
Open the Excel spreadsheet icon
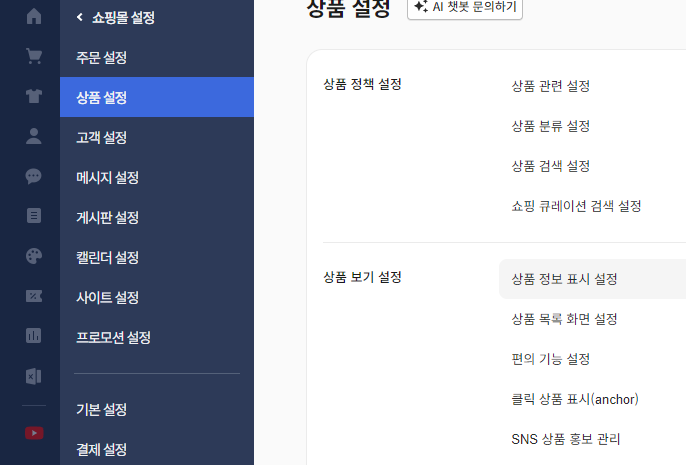[34, 376]
